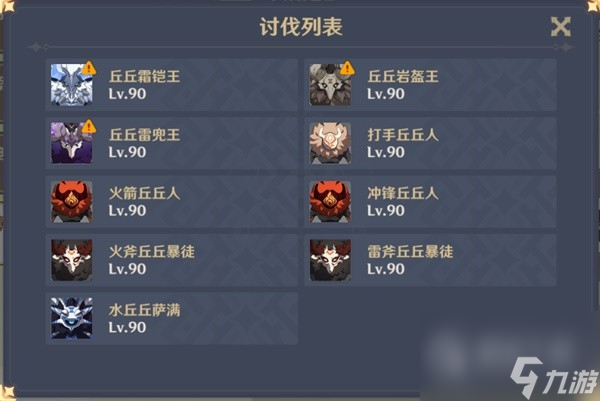The image size is (600, 401).
Task: Click warning badge on 丘丘霜铠王 portrait
Action: pyautogui.click(x=89, y=68)
